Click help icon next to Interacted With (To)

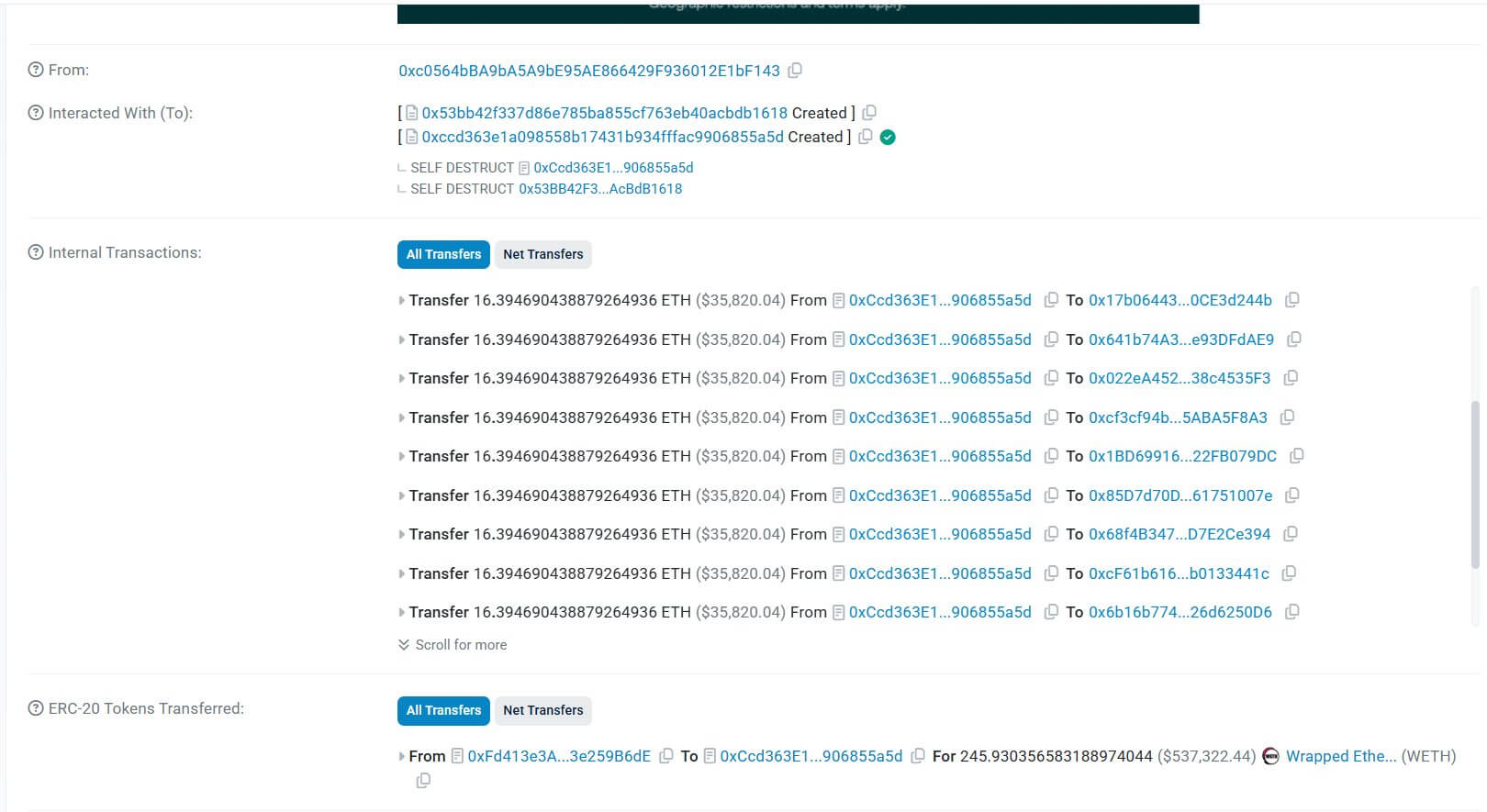[36, 113]
